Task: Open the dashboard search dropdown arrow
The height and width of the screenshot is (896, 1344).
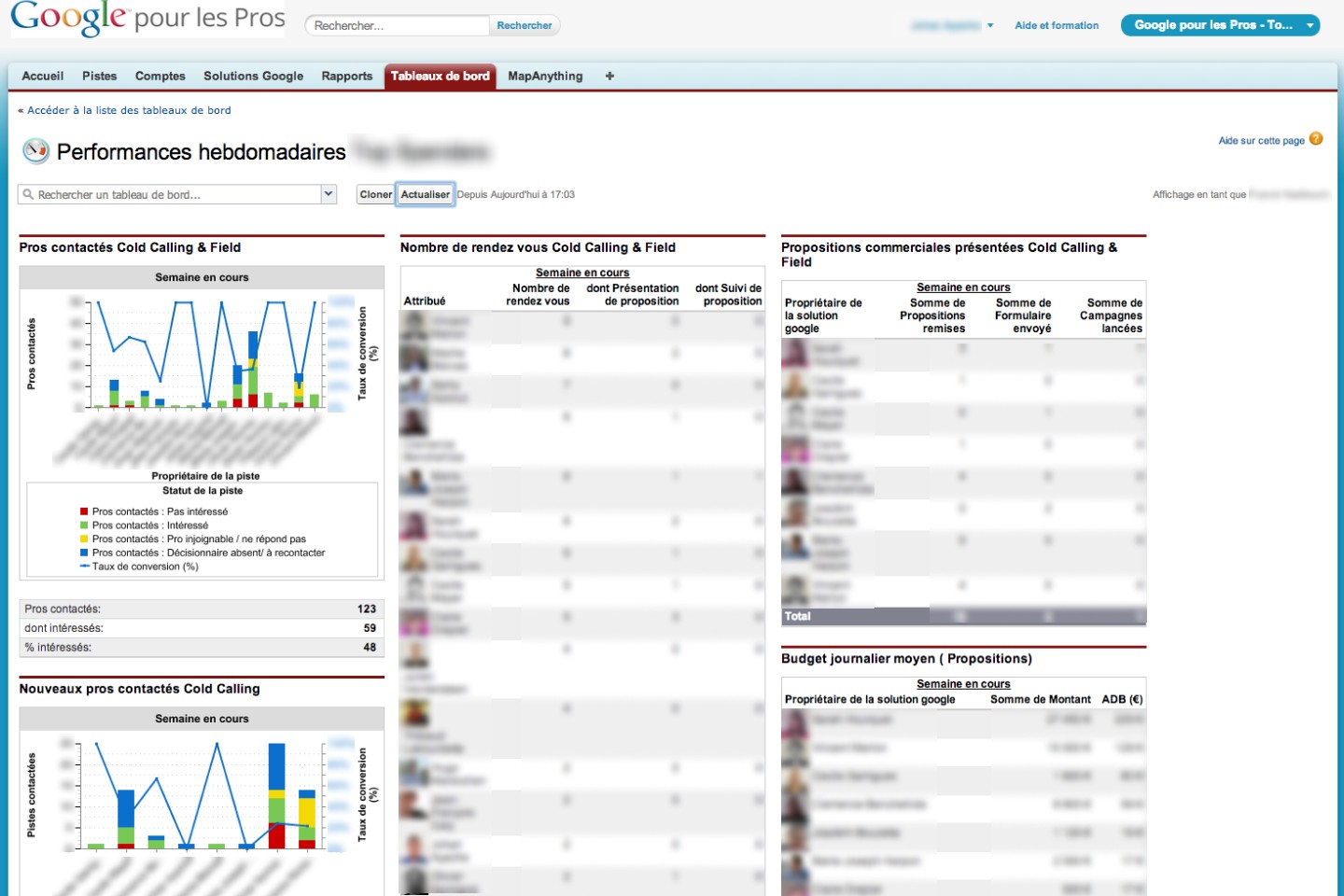Action: click(x=329, y=194)
